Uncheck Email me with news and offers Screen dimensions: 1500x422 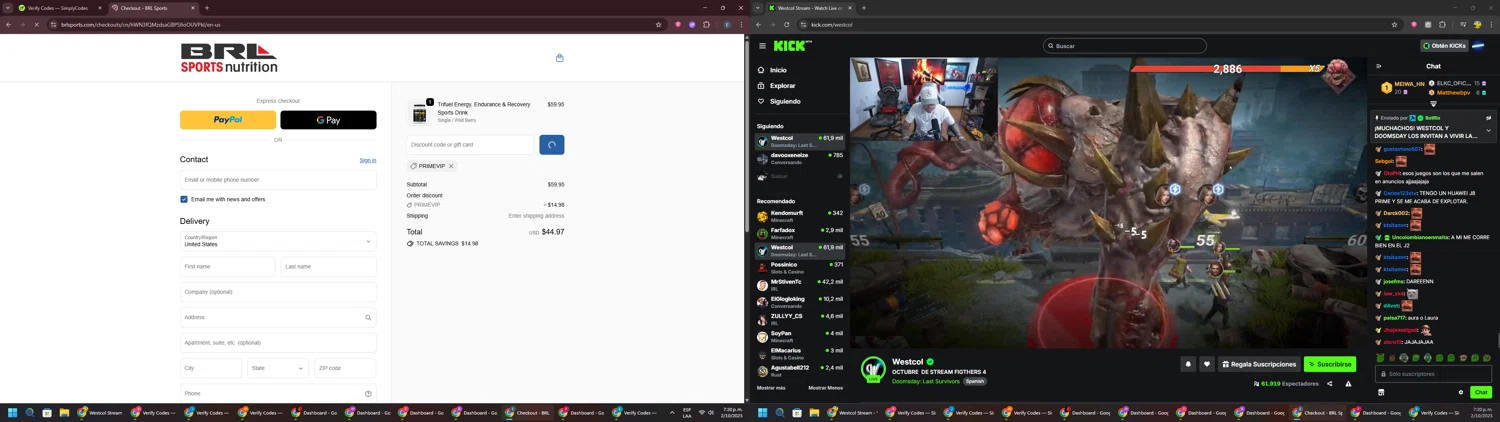(x=184, y=199)
